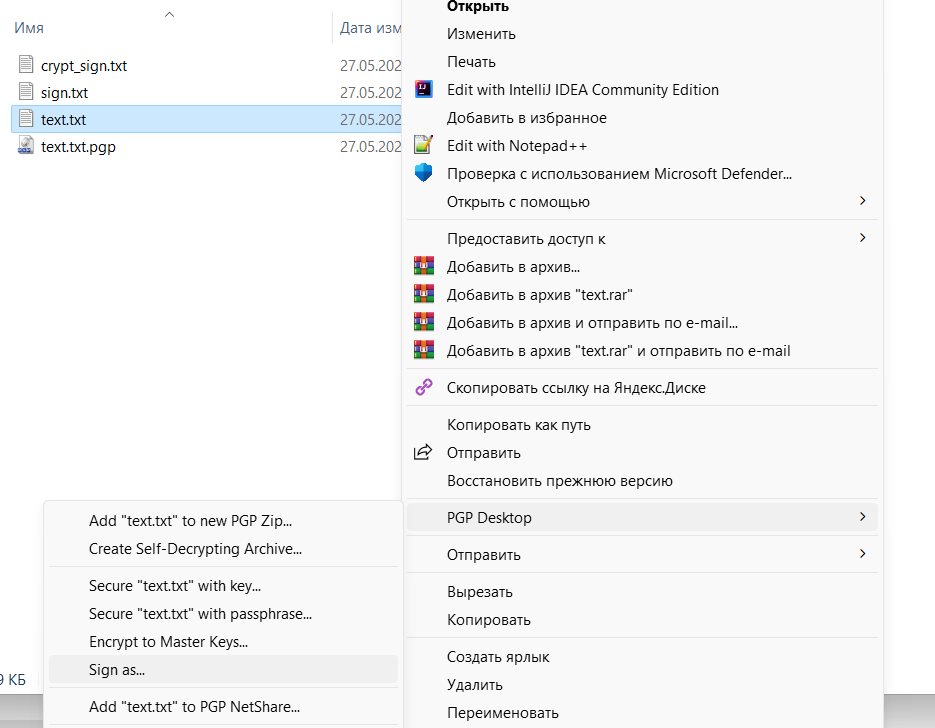This screenshot has height=728, width=935.
Task: Click the text.txt file icon
Action: 26,117
